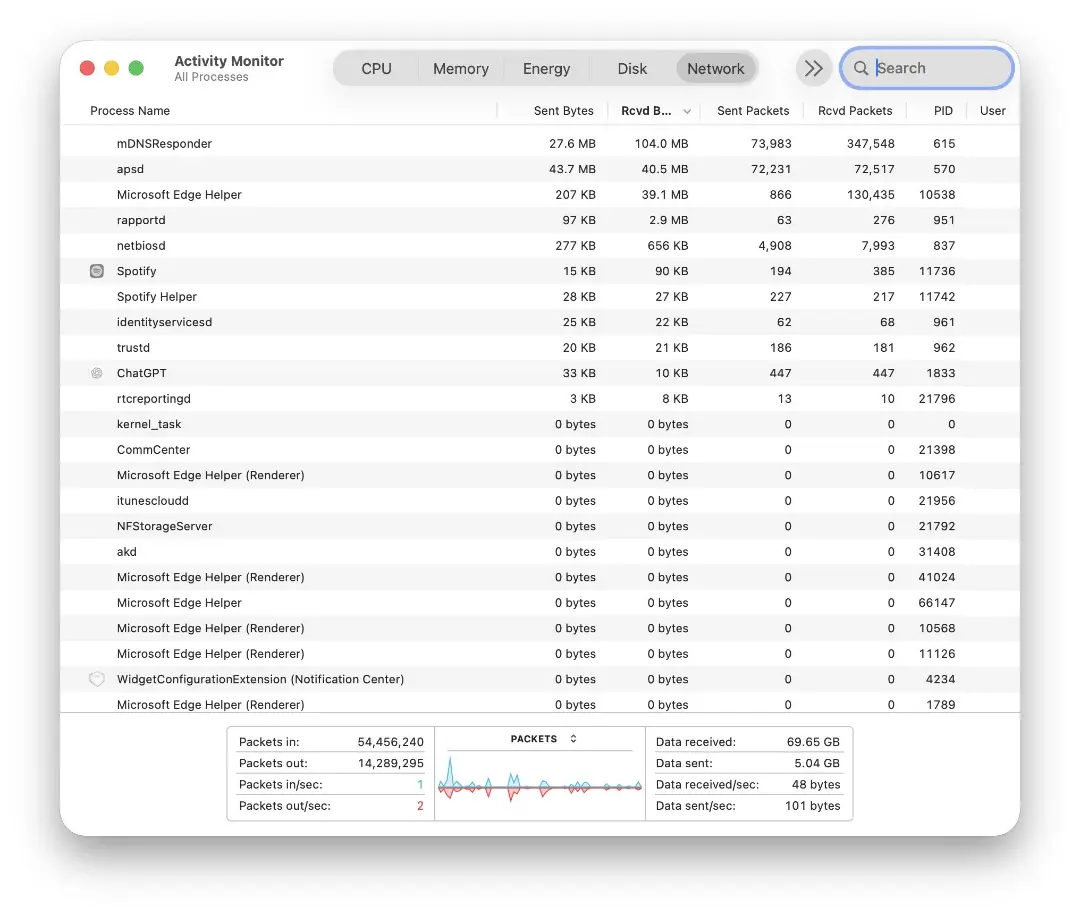This screenshot has height=915, width=1080.
Task: Click the Data sent 5.04 GB value
Action: pyautogui.click(x=817, y=763)
